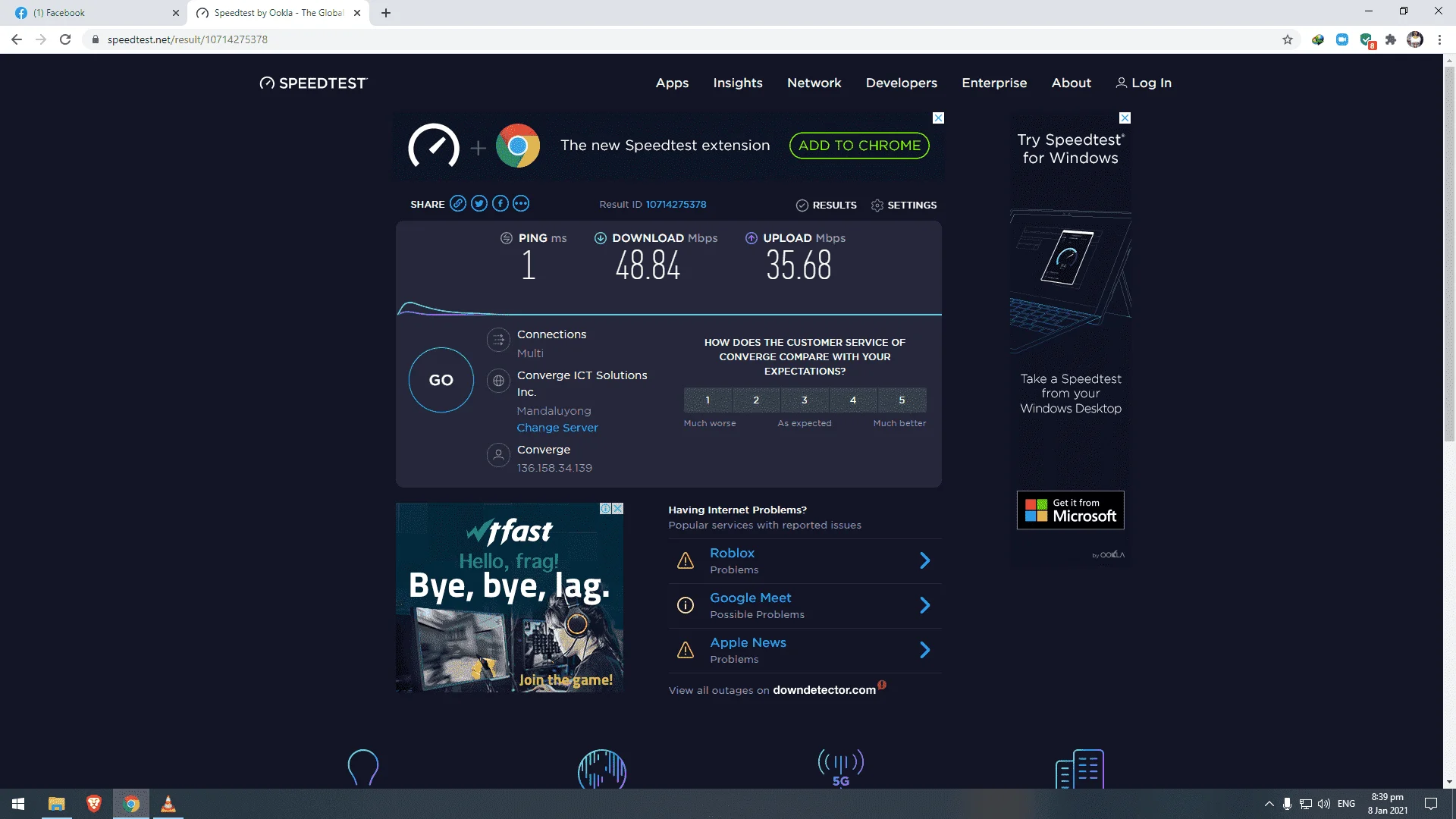This screenshot has width=1456, height=819.
Task: Open the Connections mode icon
Action: pos(498,340)
